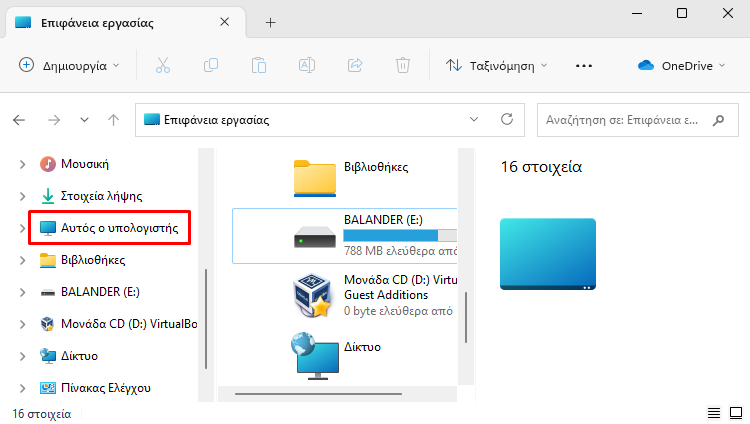Click the Δίκτυο label in file list

(x=362, y=347)
